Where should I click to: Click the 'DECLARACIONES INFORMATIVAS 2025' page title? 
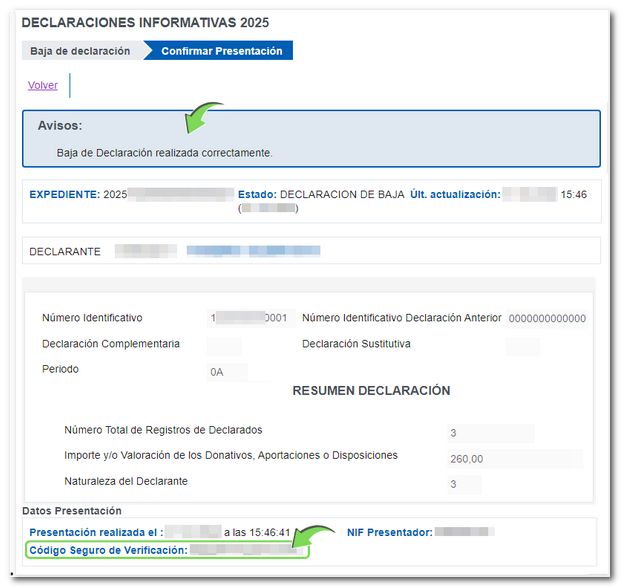click(x=145, y=22)
